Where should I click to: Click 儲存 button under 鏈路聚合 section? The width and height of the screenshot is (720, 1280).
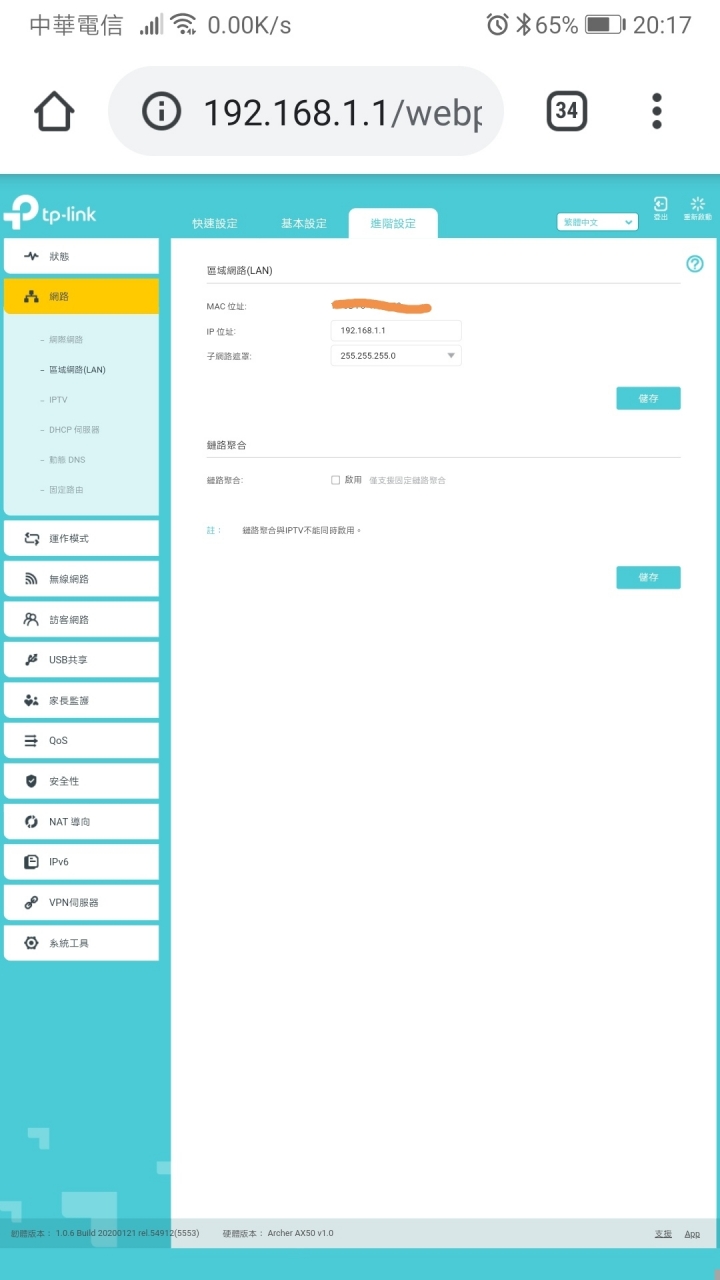point(648,577)
